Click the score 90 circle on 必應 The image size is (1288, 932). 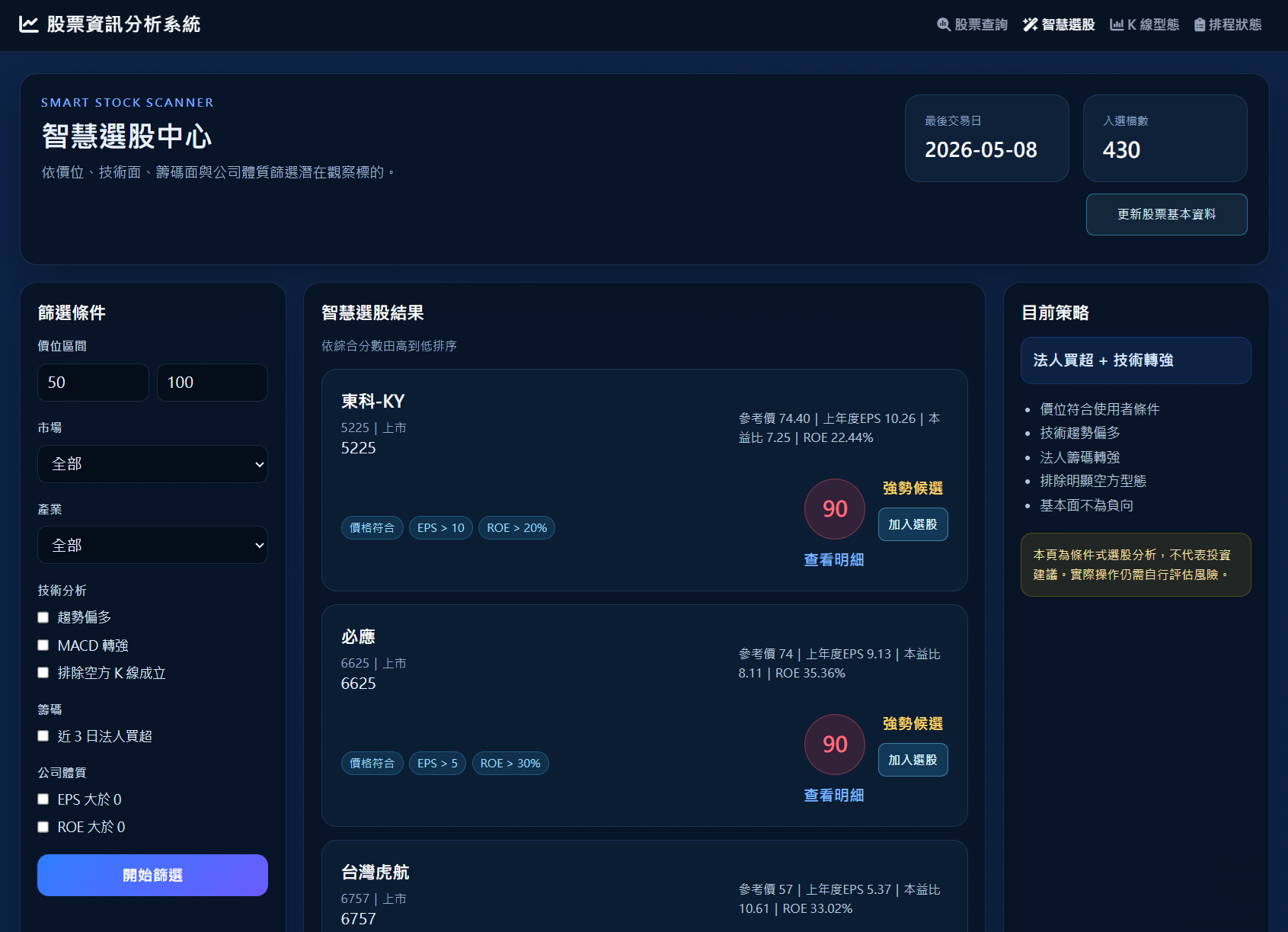coord(835,745)
